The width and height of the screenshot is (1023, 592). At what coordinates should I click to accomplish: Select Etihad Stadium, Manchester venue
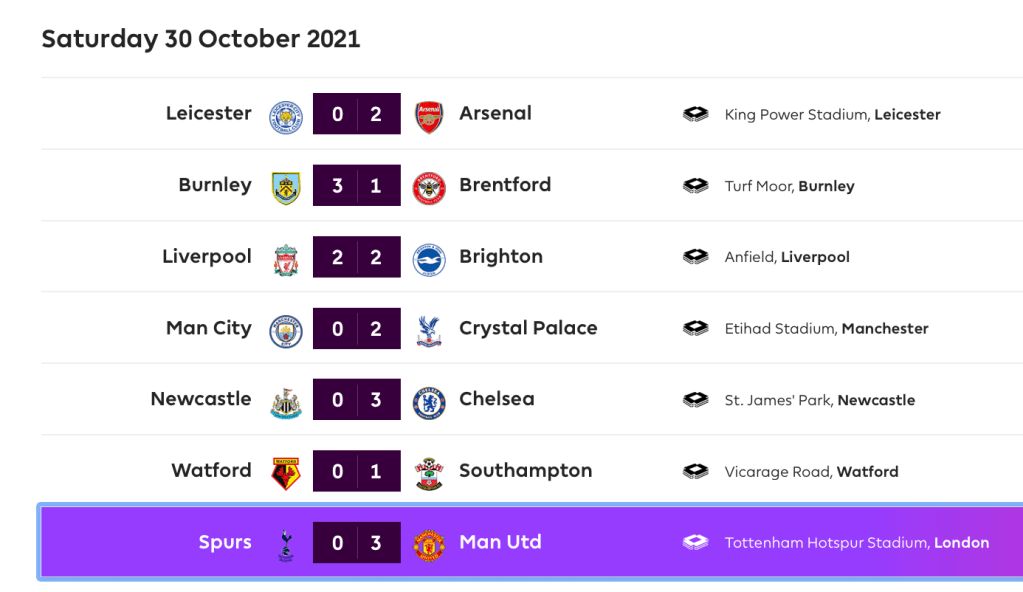coord(826,329)
